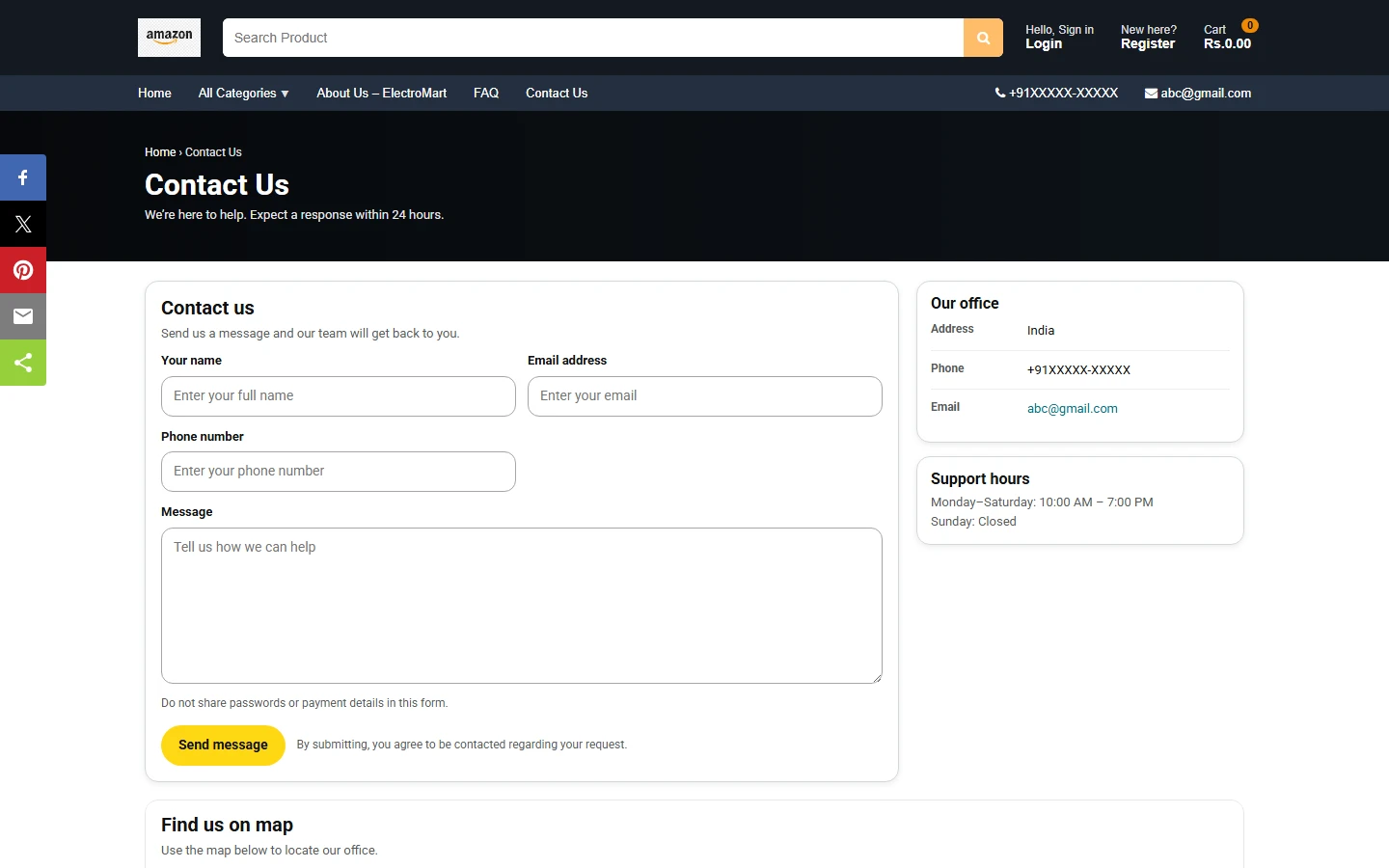Viewport: 1389px width, 868px height.
Task: Share page on Facebook via sidebar icon
Action: [23, 177]
